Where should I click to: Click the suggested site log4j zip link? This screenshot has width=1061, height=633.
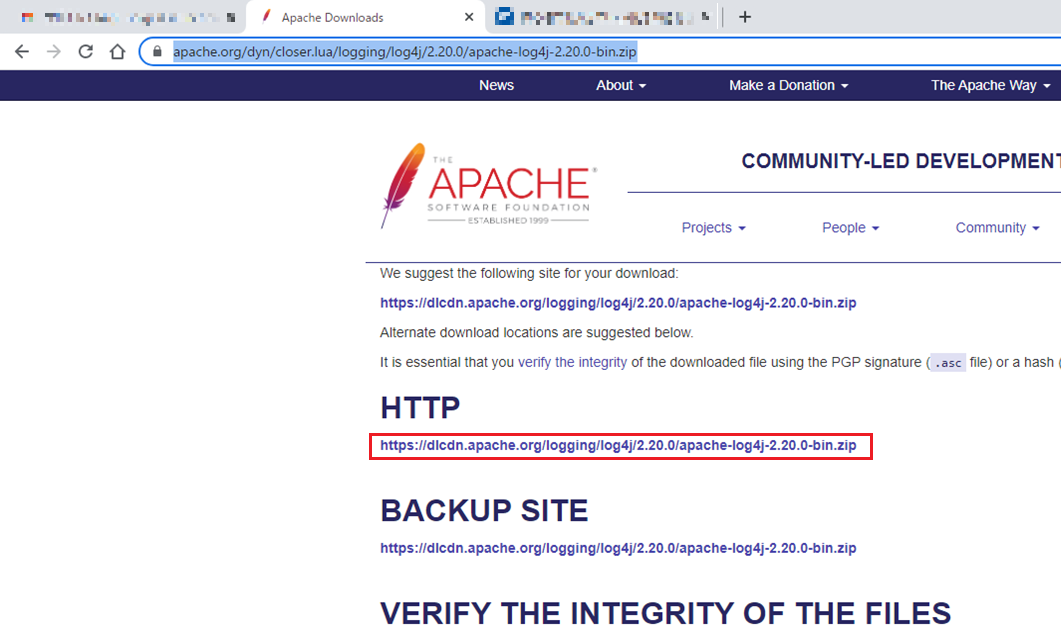click(618, 303)
